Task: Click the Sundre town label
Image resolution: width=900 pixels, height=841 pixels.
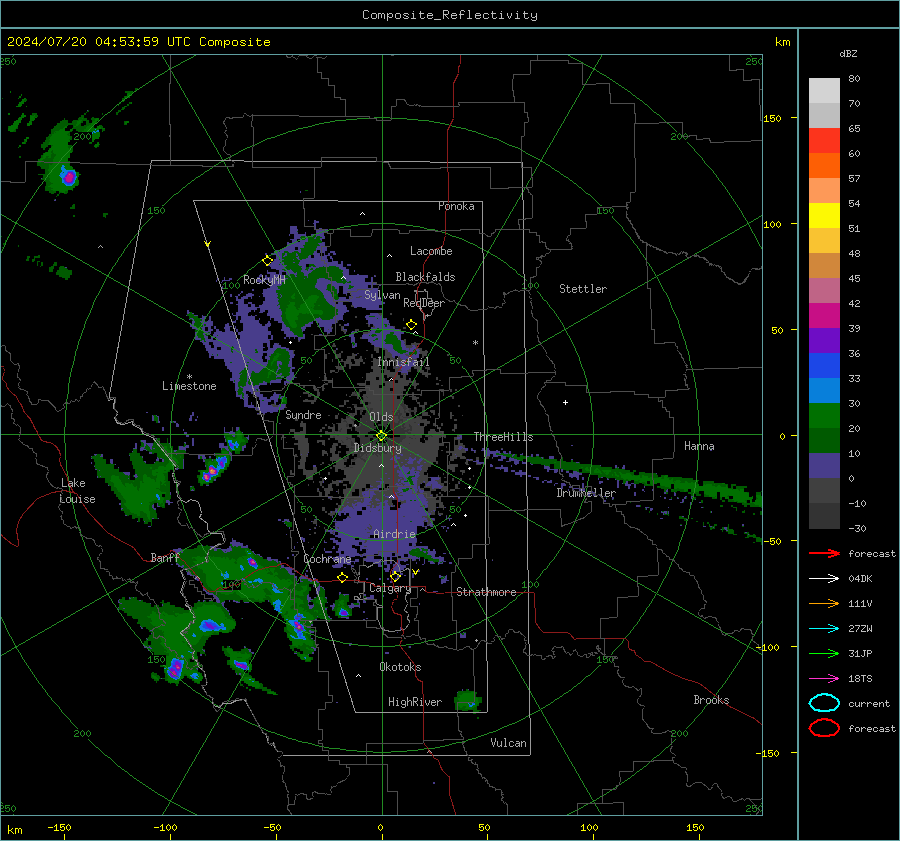Action: coord(303,415)
